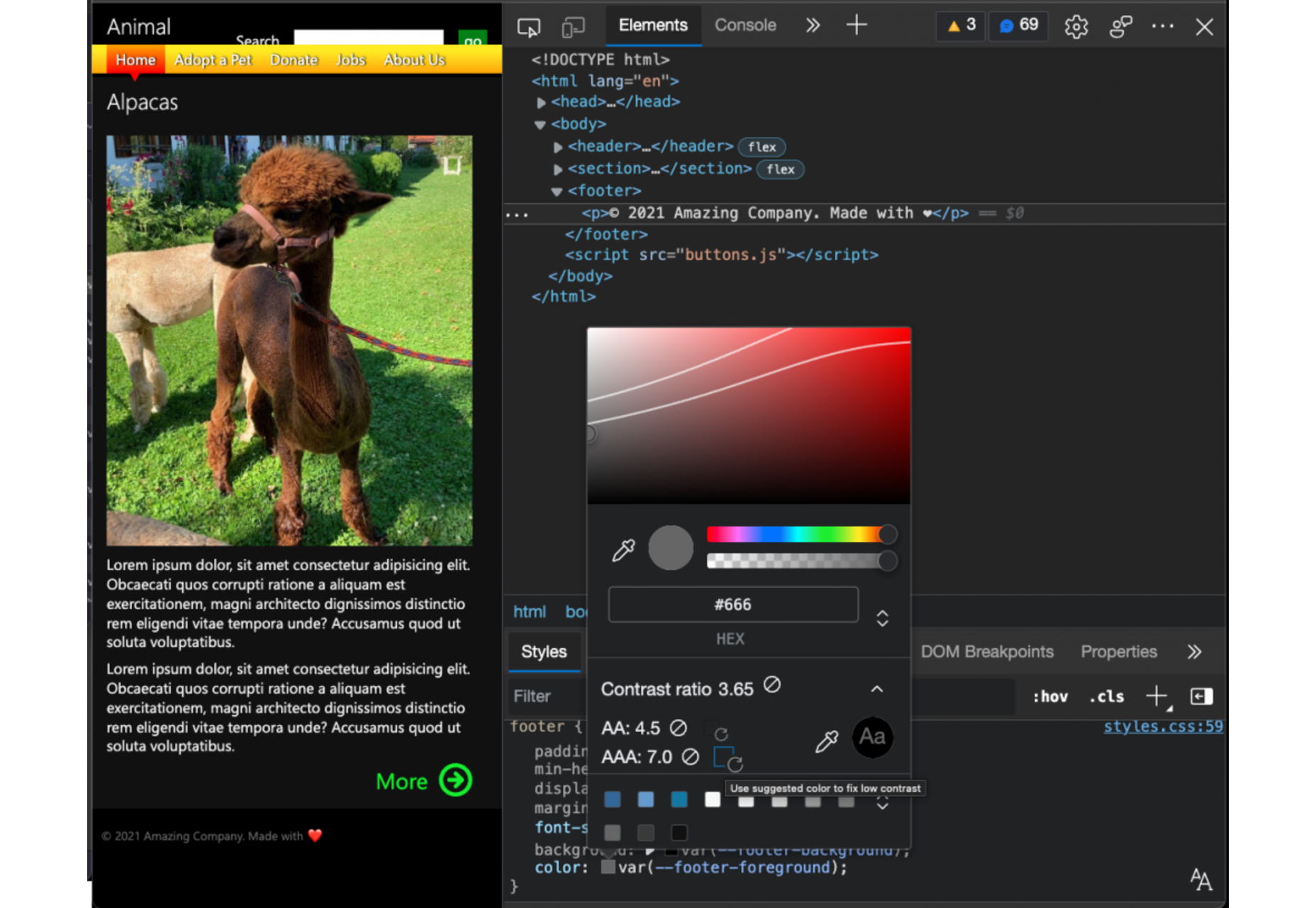Viewport: 1316px width, 908px height.
Task: Open the issues counter showing 69
Action: pyautogui.click(x=1018, y=26)
